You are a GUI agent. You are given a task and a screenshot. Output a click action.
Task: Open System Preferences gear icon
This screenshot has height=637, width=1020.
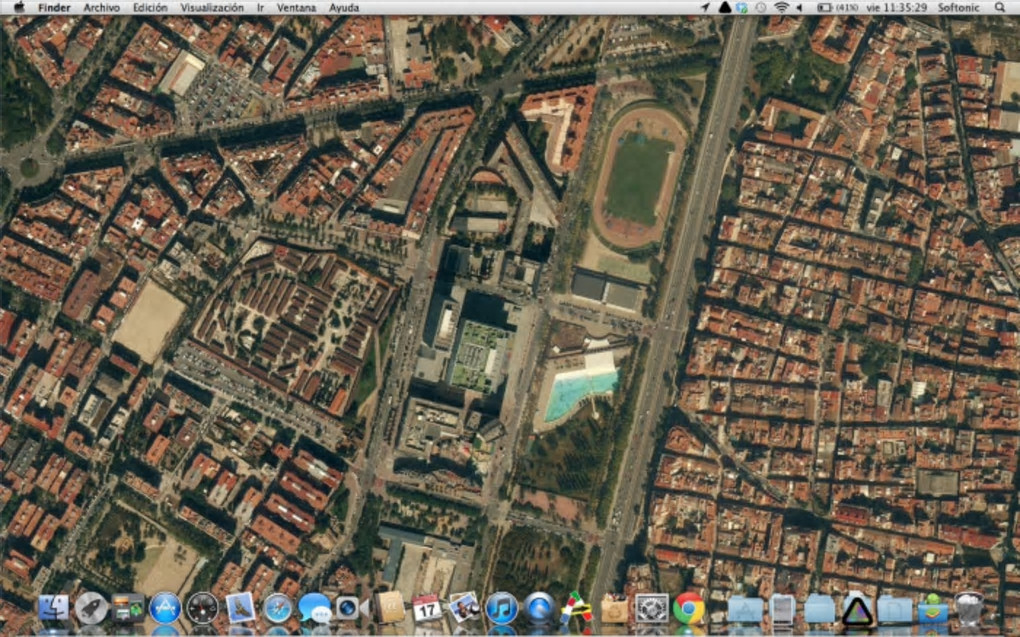point(651,608)
